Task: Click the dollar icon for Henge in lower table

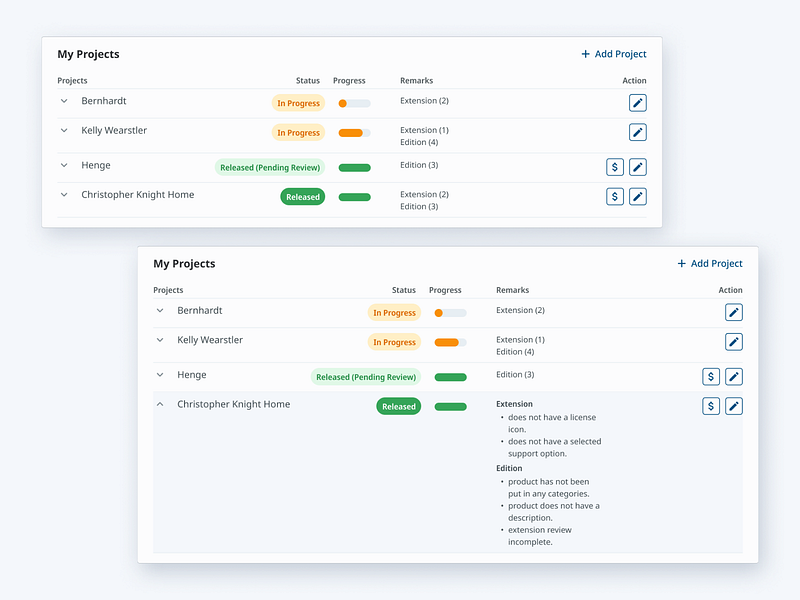Action: [711, 376]
